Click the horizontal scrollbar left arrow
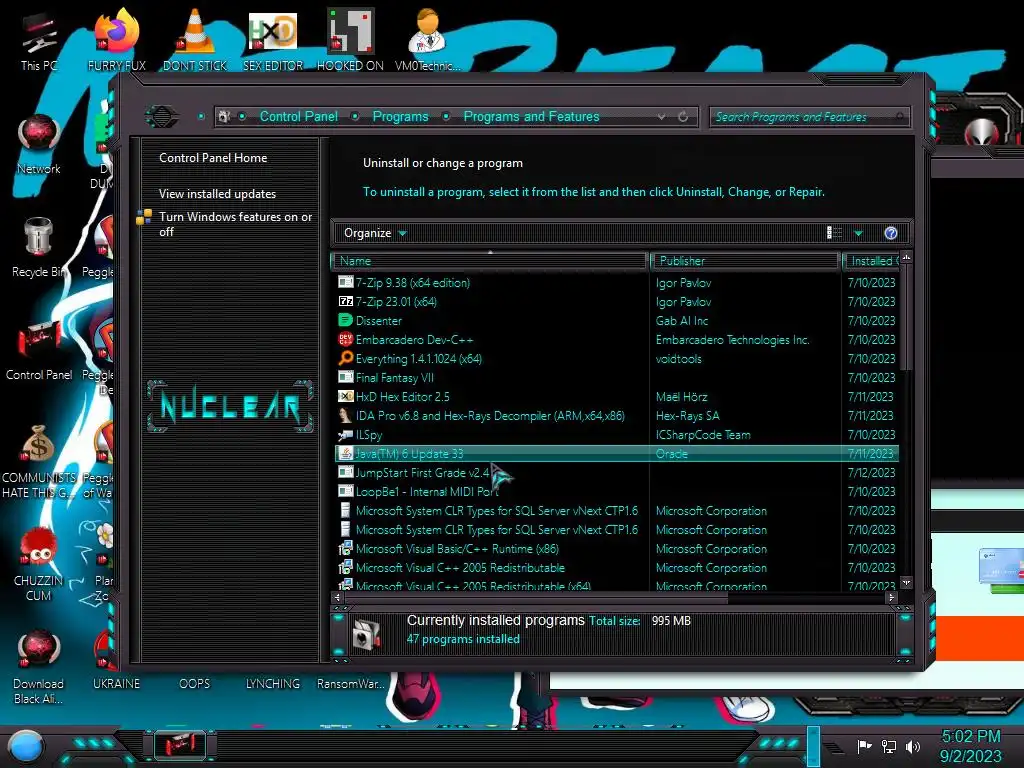This screenshot has height=768, width=1024. pyautogui.click(x=338, y=597)
